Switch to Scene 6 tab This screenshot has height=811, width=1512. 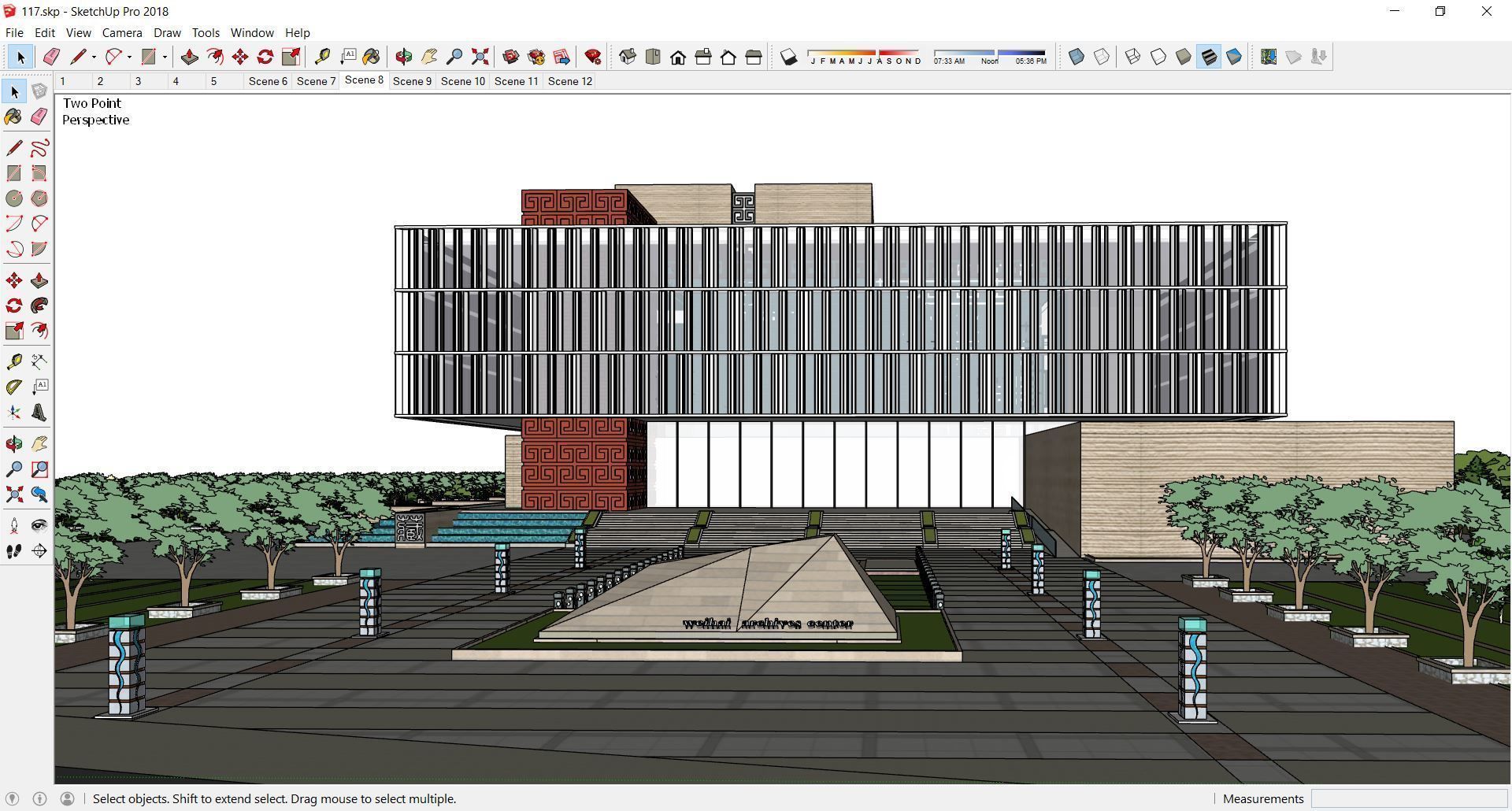(x=268, y=81)
